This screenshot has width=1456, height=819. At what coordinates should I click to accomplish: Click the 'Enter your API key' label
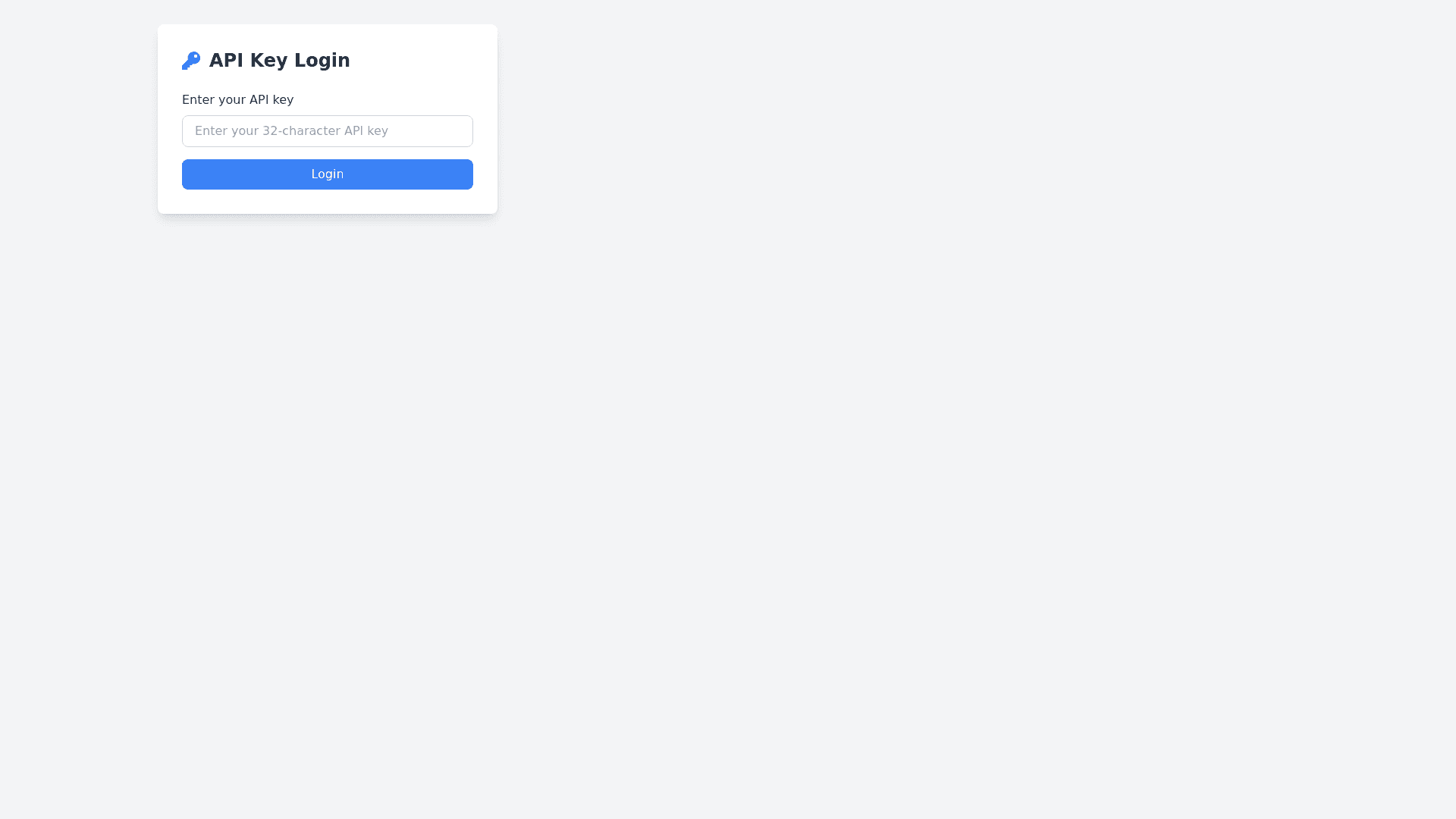coord(237,100)
